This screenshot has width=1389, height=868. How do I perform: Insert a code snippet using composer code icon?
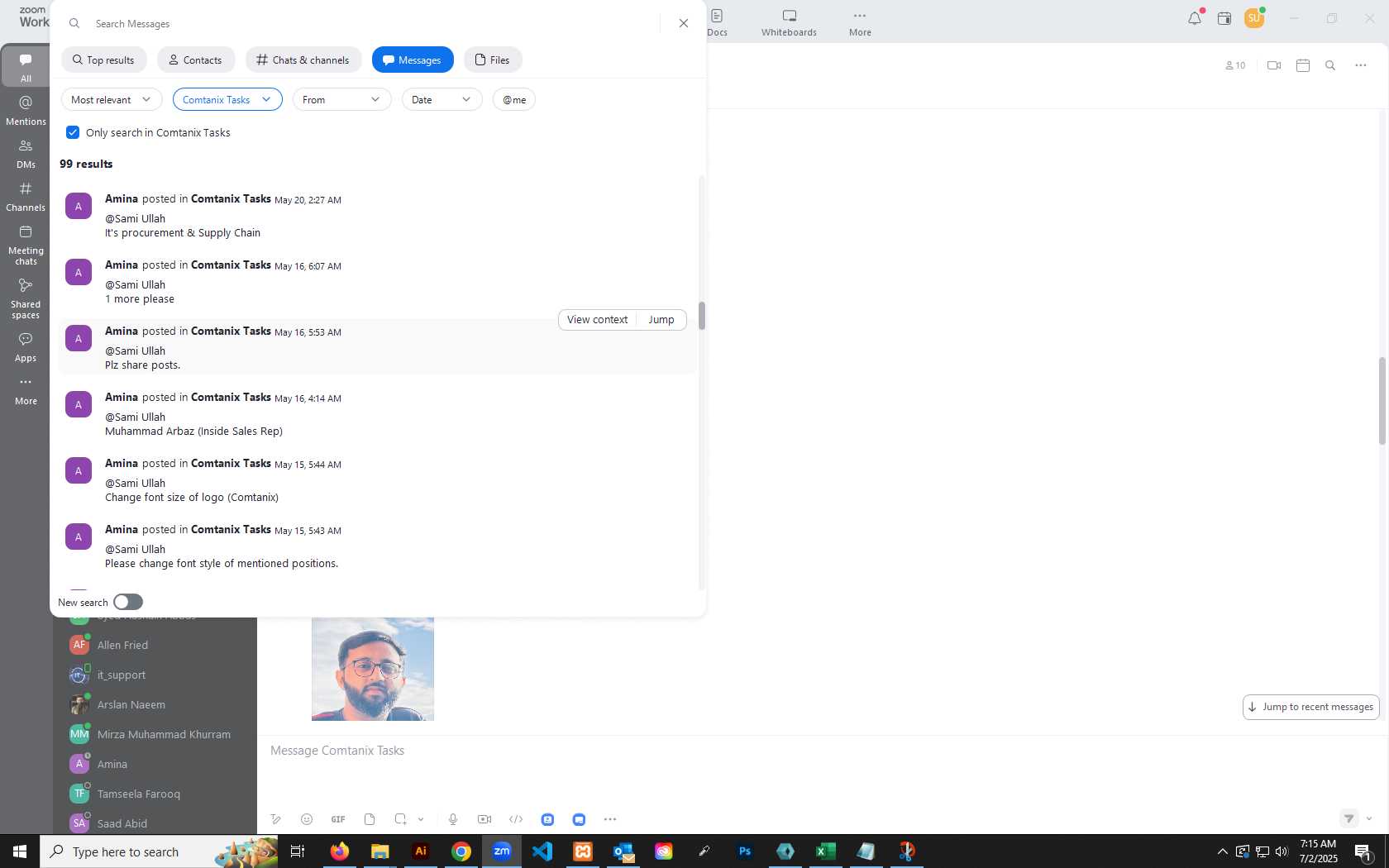pos(516,819)
